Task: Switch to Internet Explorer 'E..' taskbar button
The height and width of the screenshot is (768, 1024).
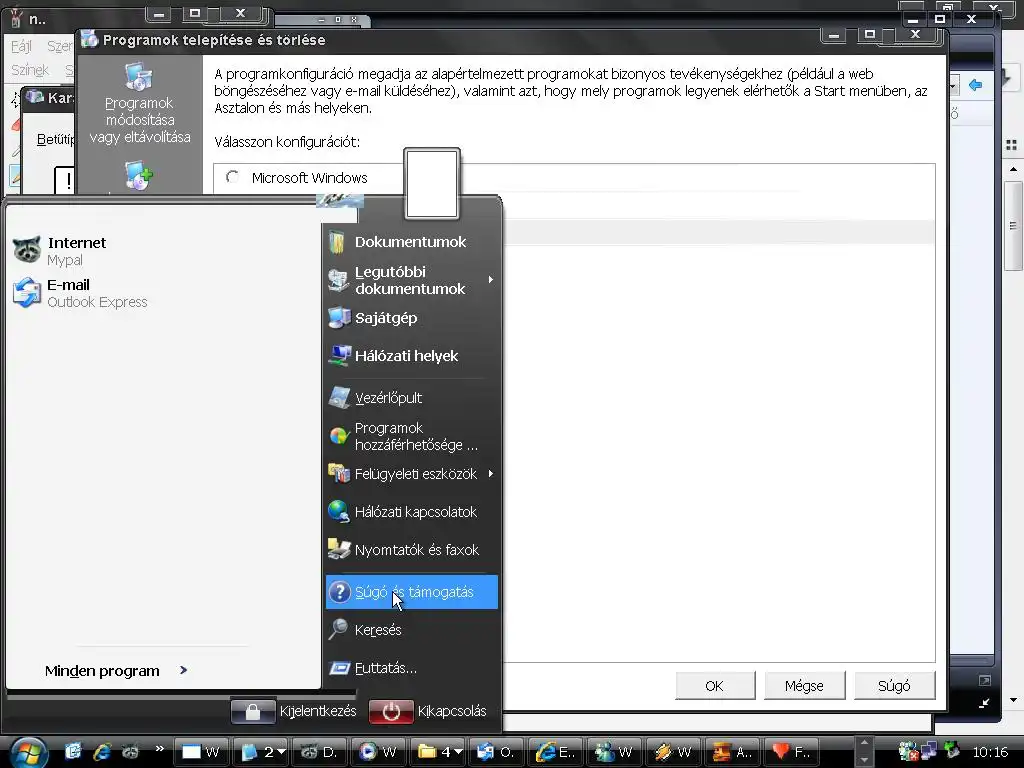Action: point(556,752)
